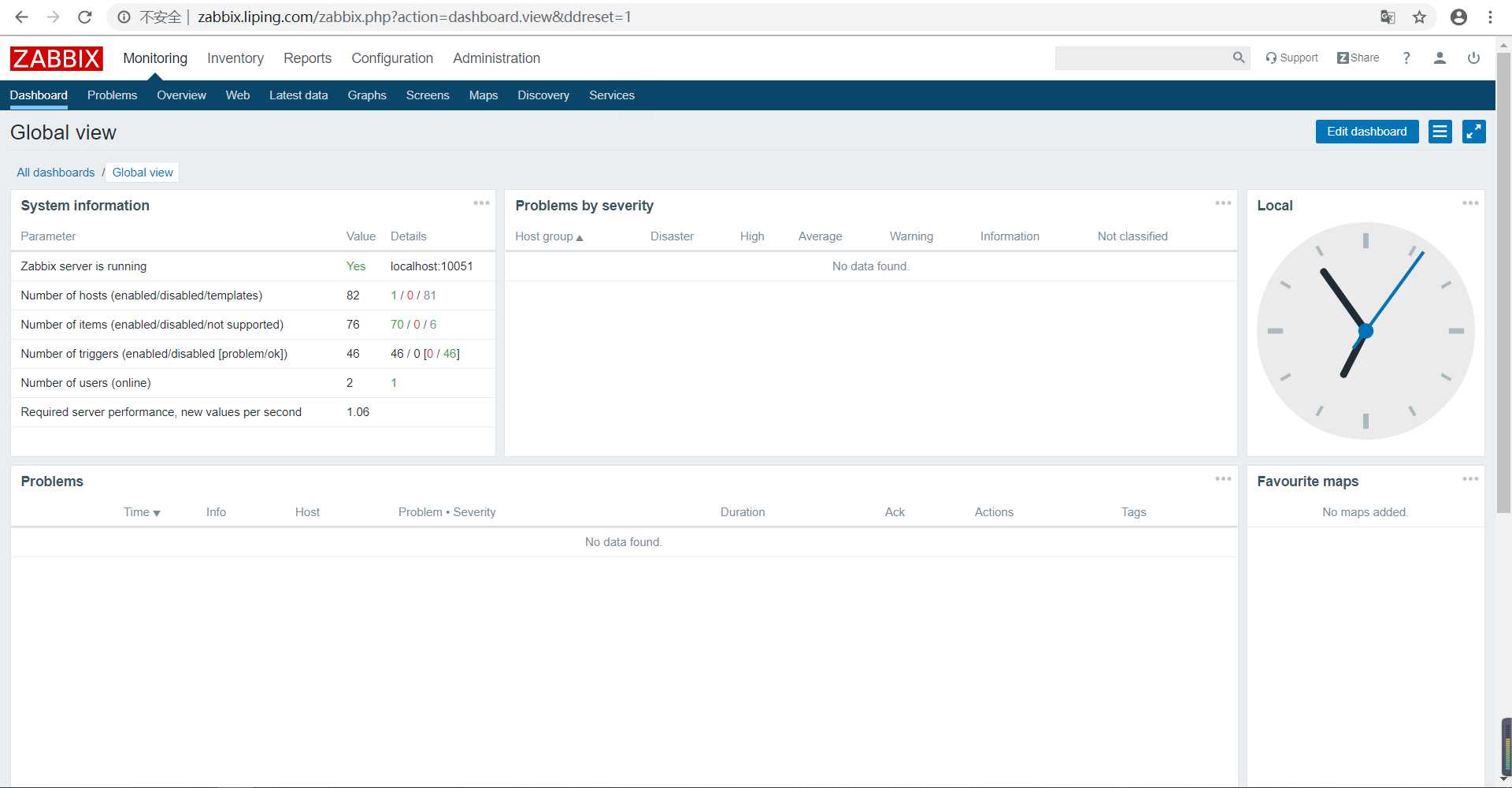Switch to the Services submenu tab
The image size is (1512, 788).
(612, 95)
